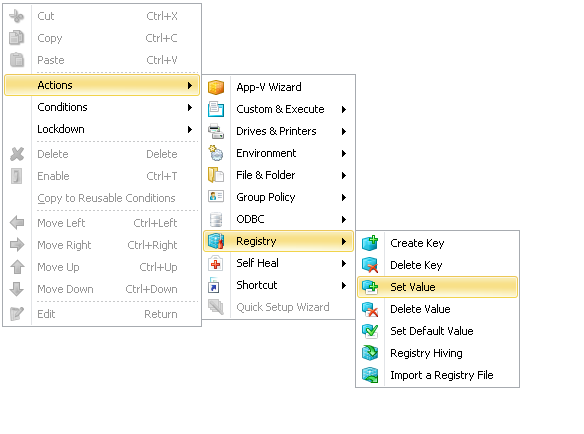Click the Quick Setup Wizard icon
The width and height of the screenshot is (584, 434).
click(216, 307)
